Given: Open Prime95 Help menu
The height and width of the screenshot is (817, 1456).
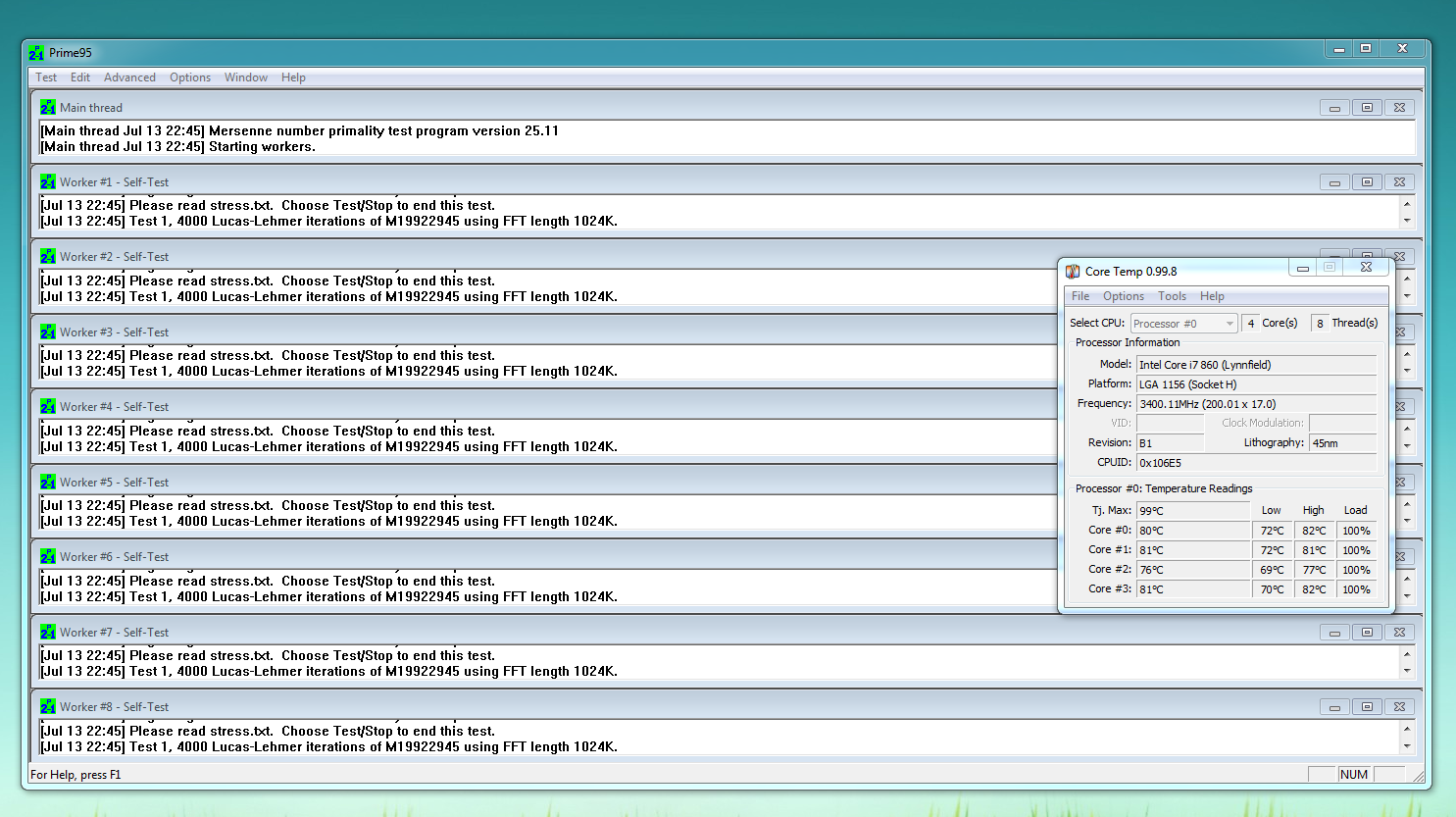Looking at the screenshot, I should (293, 77).
